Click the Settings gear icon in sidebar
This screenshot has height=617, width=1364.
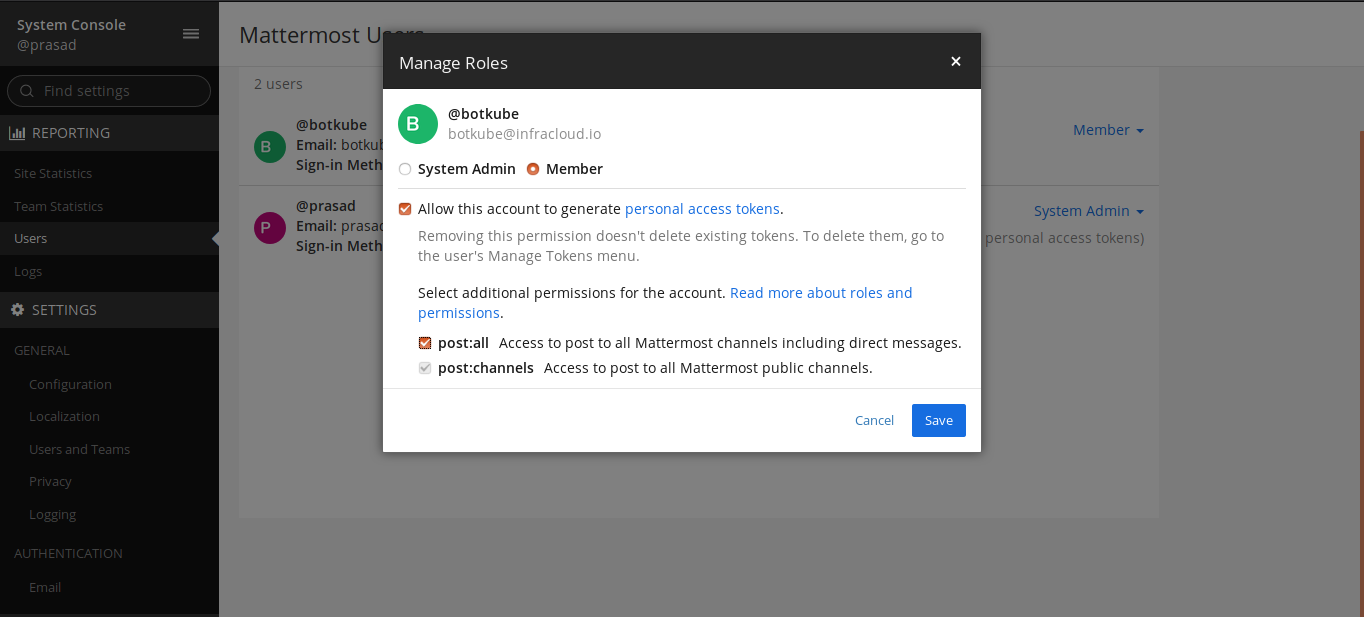coord(17,310)
